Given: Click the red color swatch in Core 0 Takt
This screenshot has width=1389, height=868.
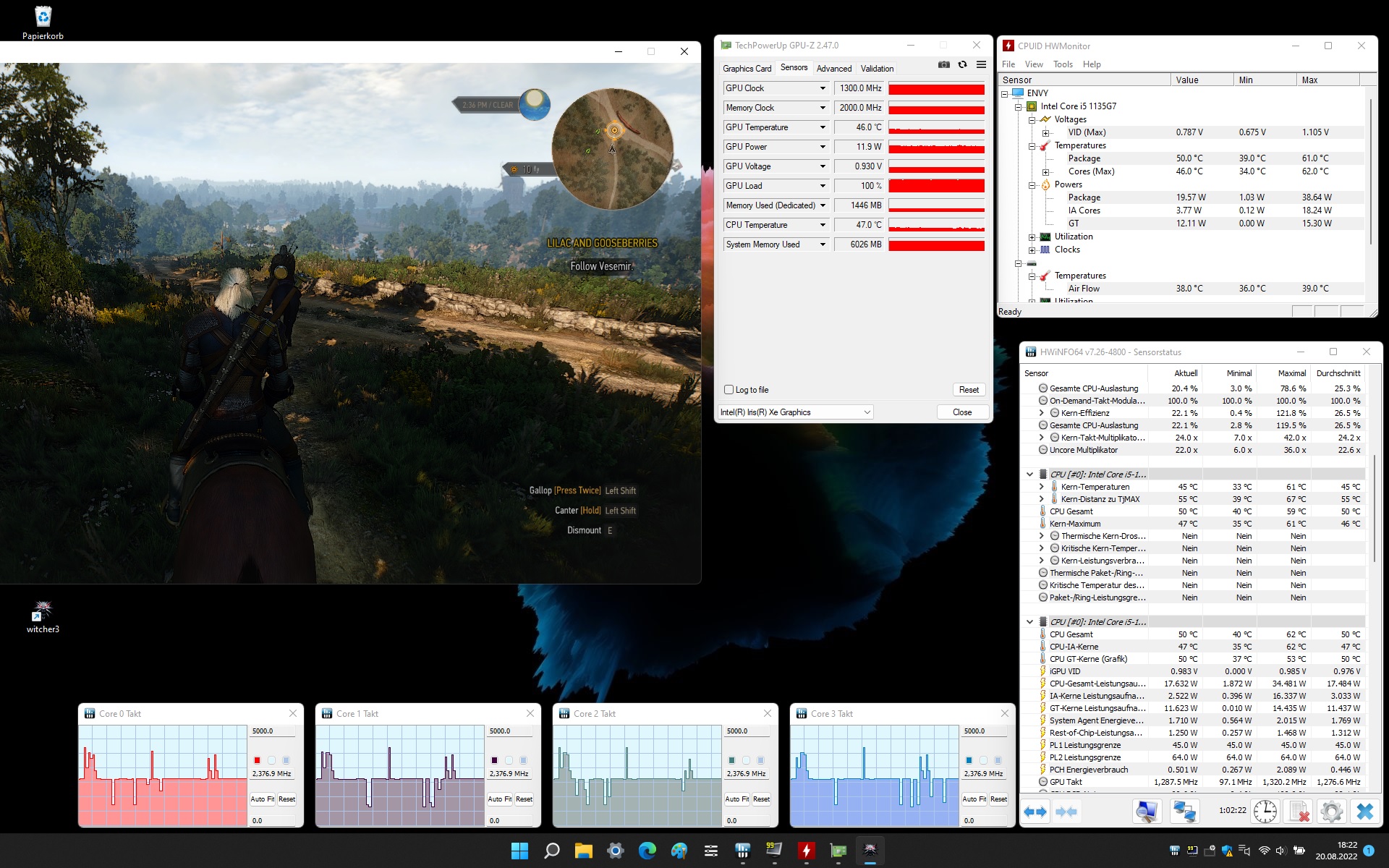Looking at the screenshot, I should (x=257, y=760).
